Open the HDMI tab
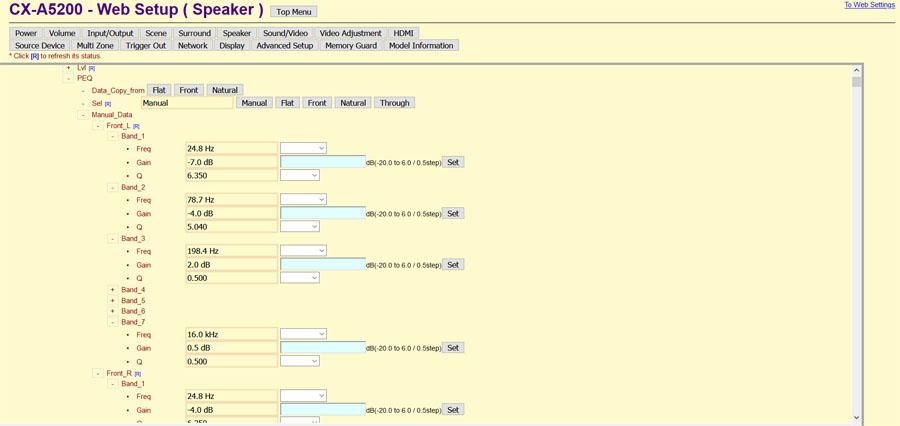Viewport: 900px width, 426px height. point(403,33)
